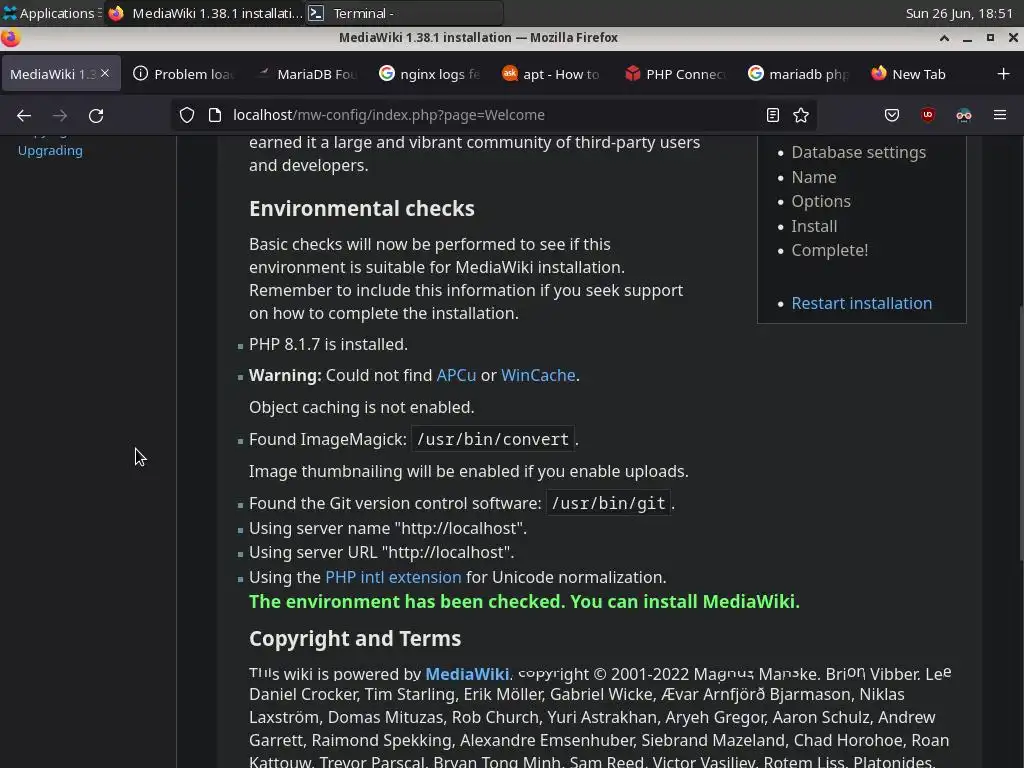This screenshot has width=1024, height=768.
Task: Click the Firefox logo in title bar
Action: (x=10, y=38)
